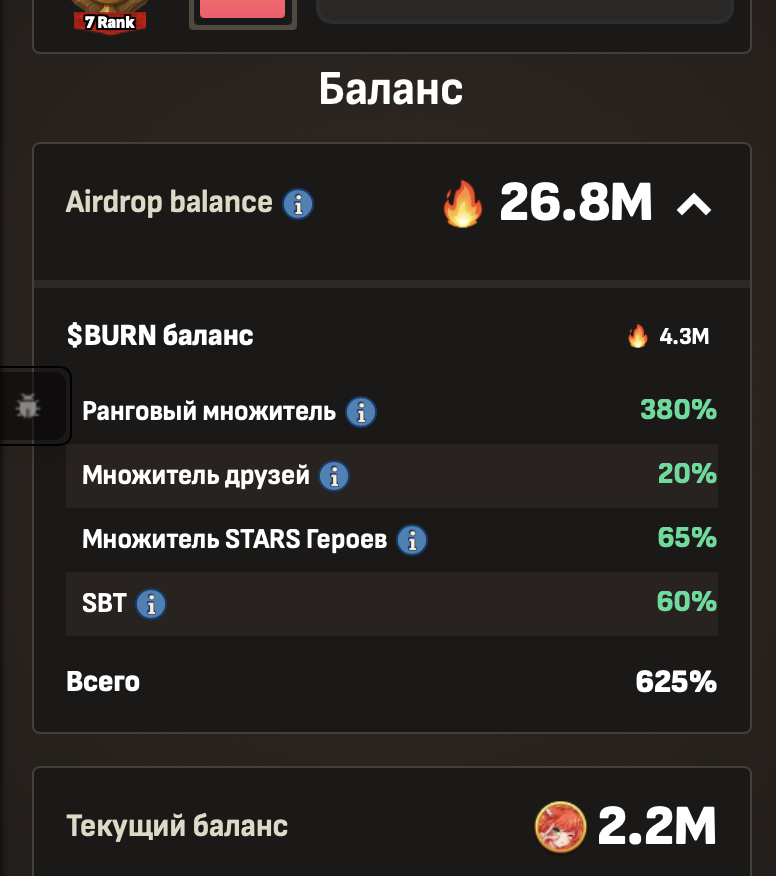Click the 26.8M balance amount
Image resolution: width=776 pixels, height=876 pixels.
coord(577,202)
